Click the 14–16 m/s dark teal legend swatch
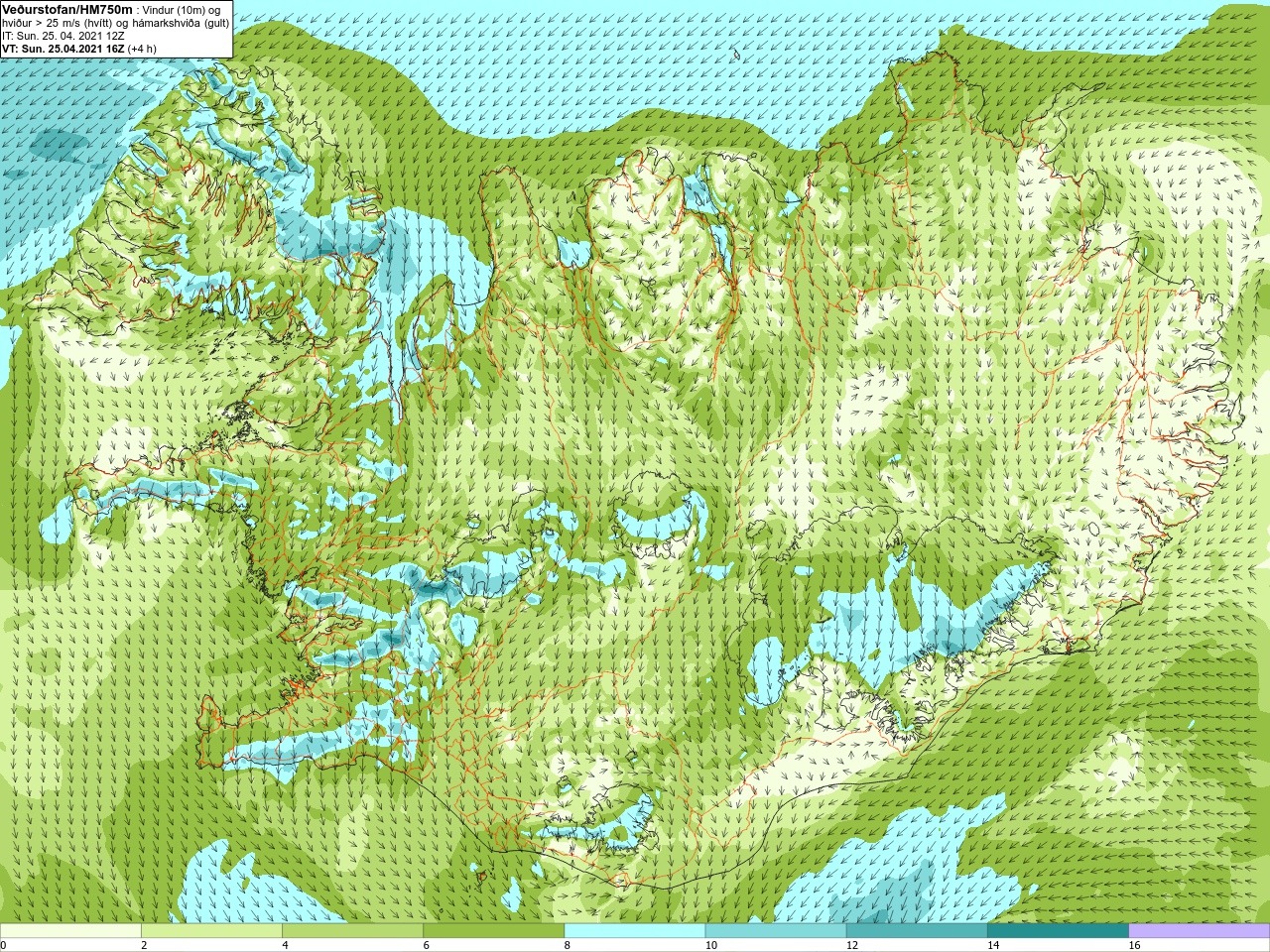 (x=1059, y=931)
